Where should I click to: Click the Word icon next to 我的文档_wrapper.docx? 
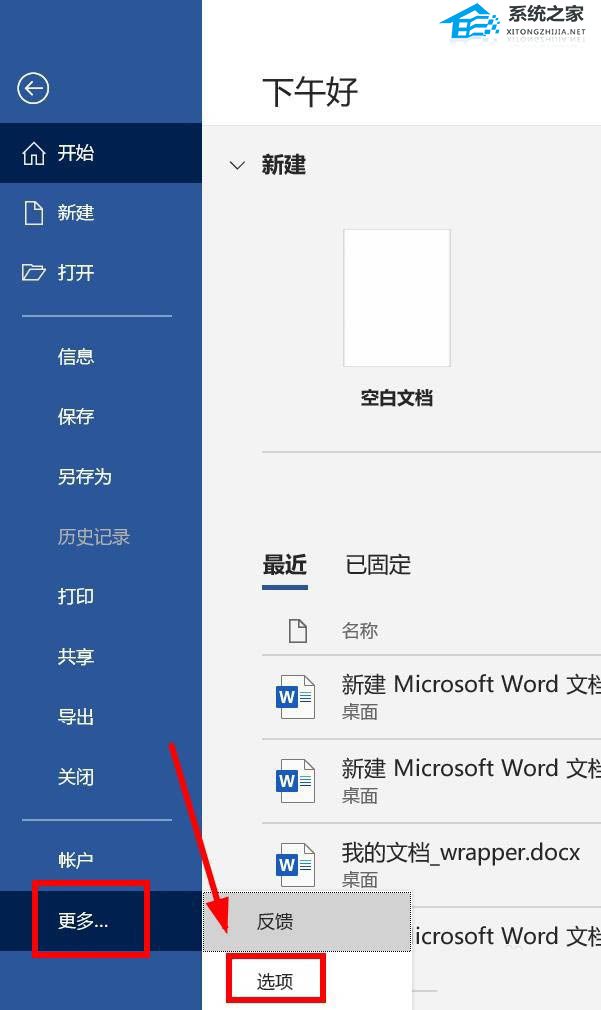pos(295,864)
